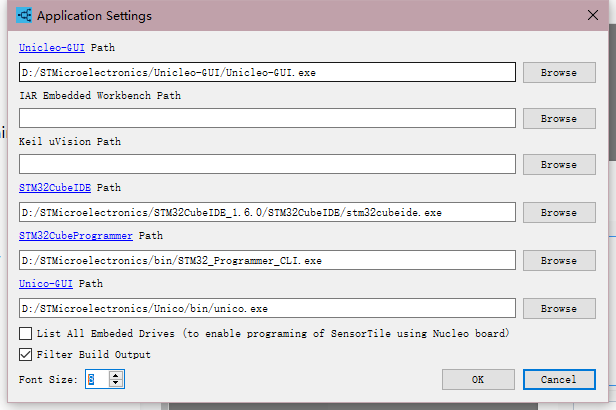Increase font size with up arrow

coord(116,375)
